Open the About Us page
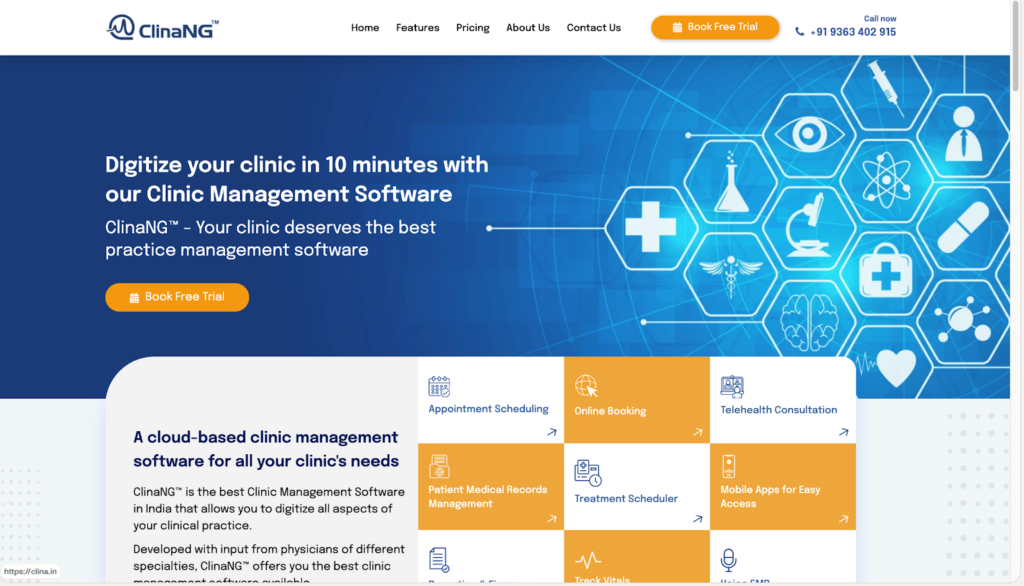 tap(528, 28)
